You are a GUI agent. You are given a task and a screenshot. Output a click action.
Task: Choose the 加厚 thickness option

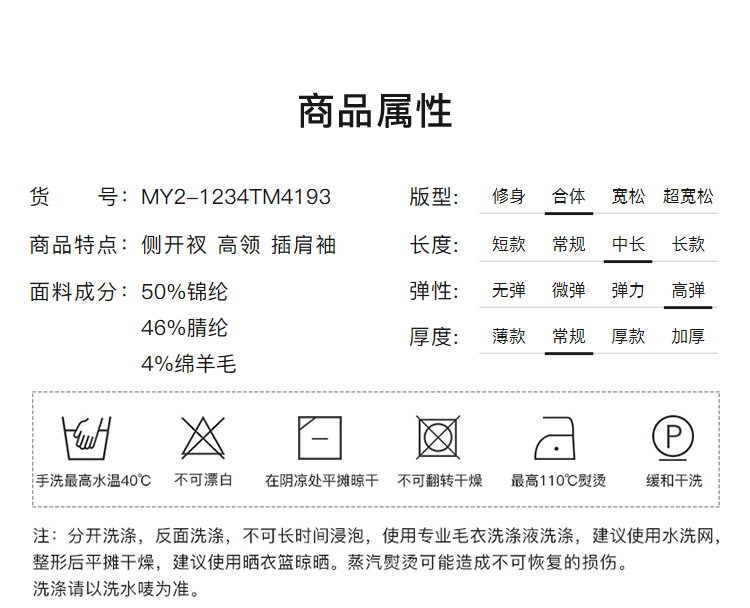tap(688, 337)
